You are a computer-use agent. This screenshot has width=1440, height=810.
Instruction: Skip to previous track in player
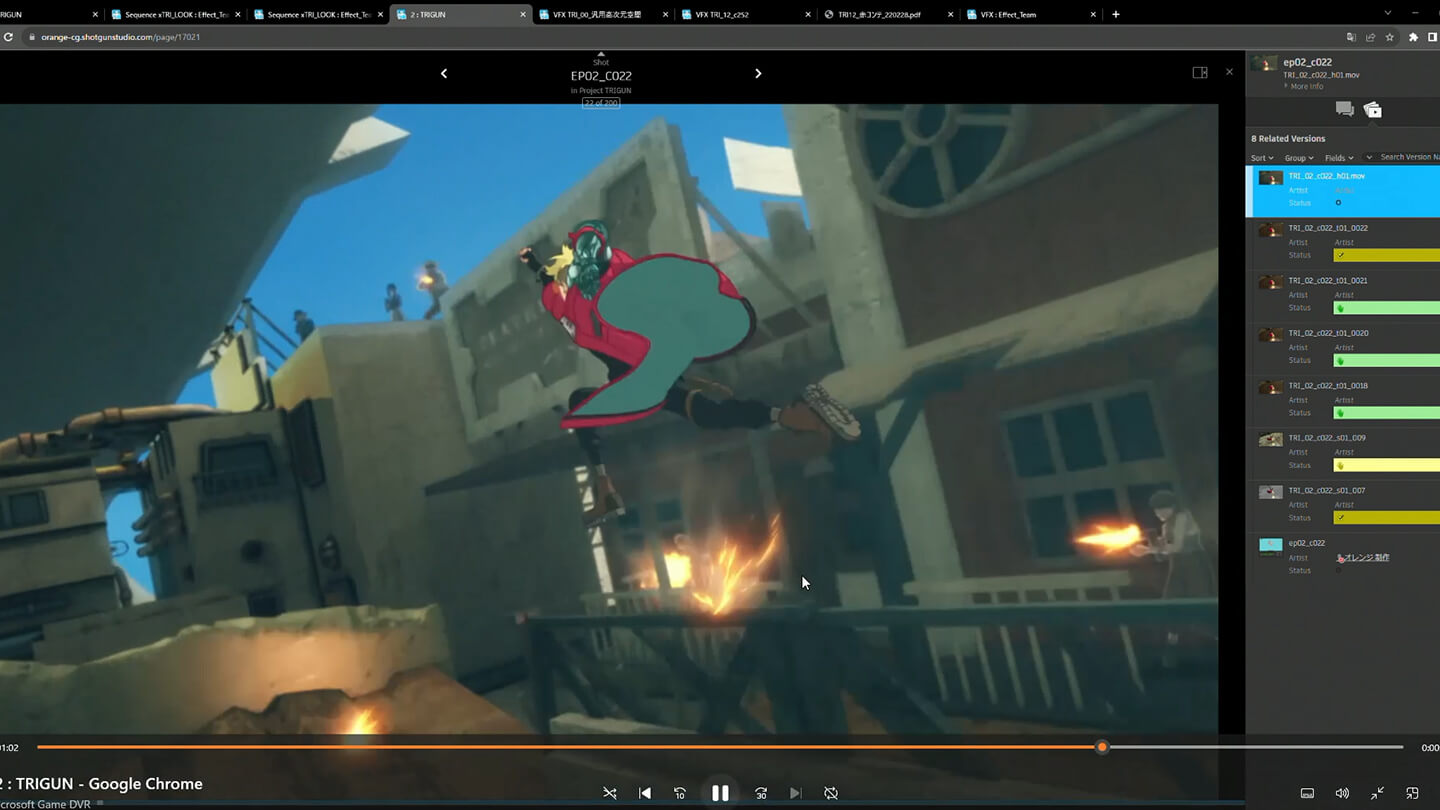tap(645, 793)
